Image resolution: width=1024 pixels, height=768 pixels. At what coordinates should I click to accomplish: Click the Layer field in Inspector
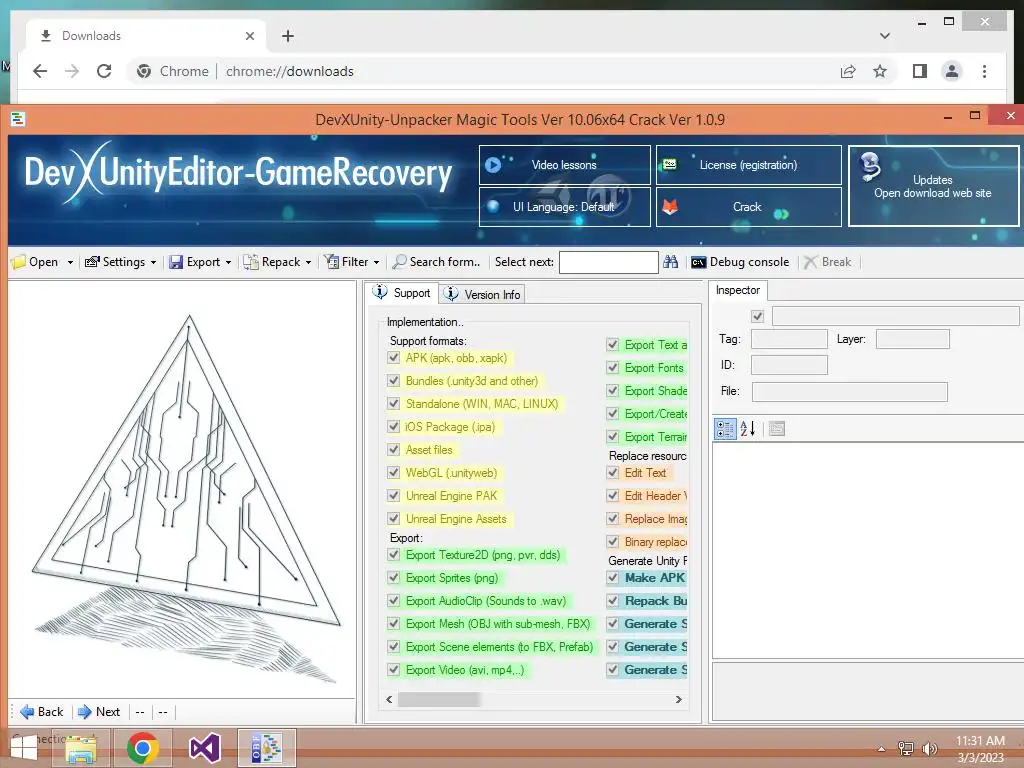click(x=912, y=339)
